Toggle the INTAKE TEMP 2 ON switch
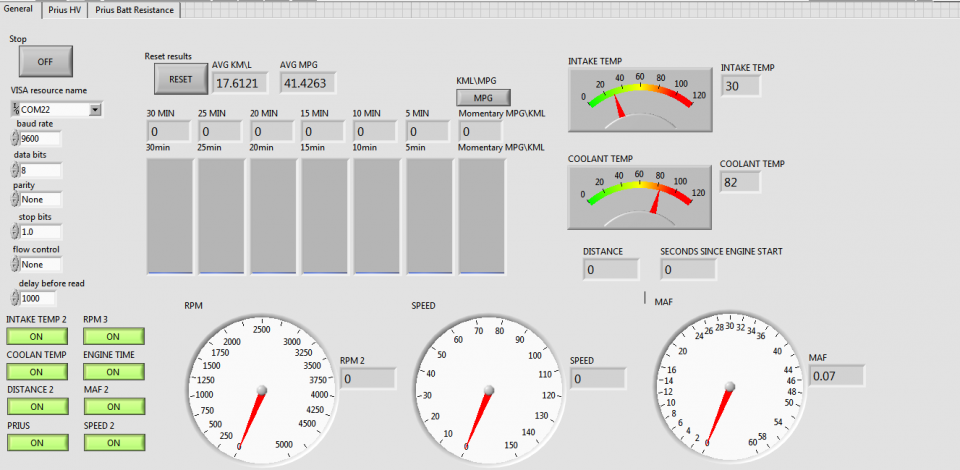Viewport: 960px width, 470px height. click(36, 337)
